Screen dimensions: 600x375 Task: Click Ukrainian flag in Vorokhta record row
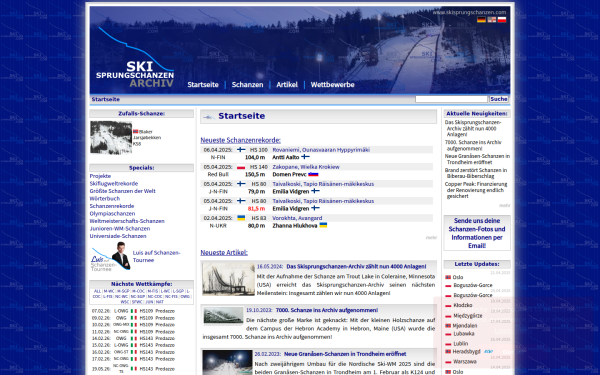(x=241, y=218)
